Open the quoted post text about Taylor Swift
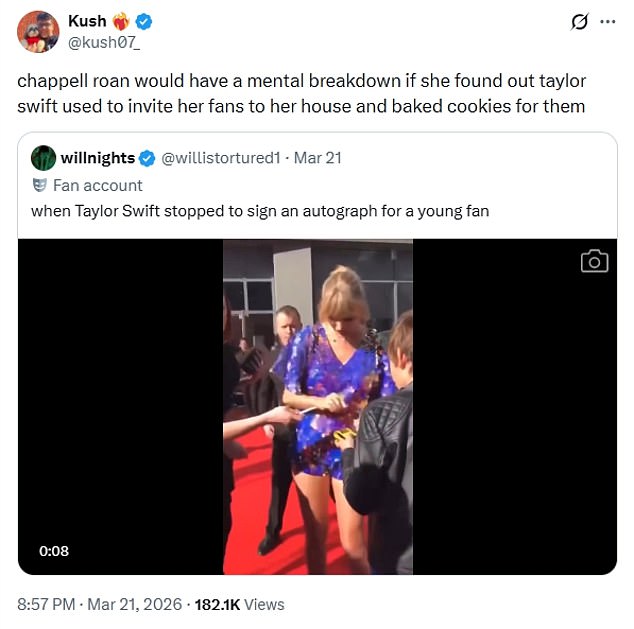Image resolution: width=634 pixels, height=629 pixels. [x=260, y=211]
